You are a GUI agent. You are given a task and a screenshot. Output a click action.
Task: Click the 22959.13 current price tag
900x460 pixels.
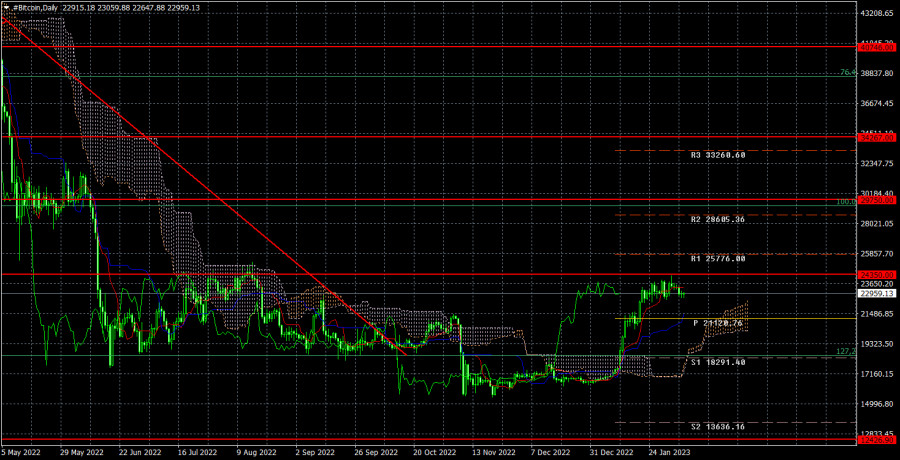point(878,294)
